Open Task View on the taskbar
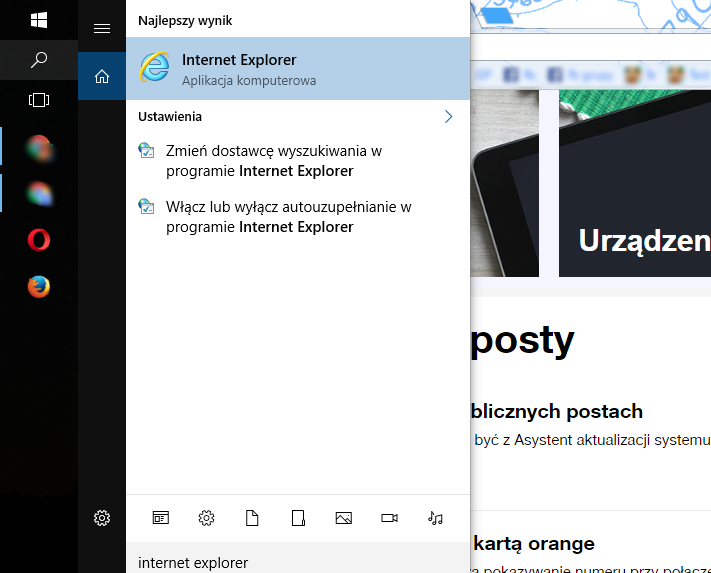 click(39, 100)
